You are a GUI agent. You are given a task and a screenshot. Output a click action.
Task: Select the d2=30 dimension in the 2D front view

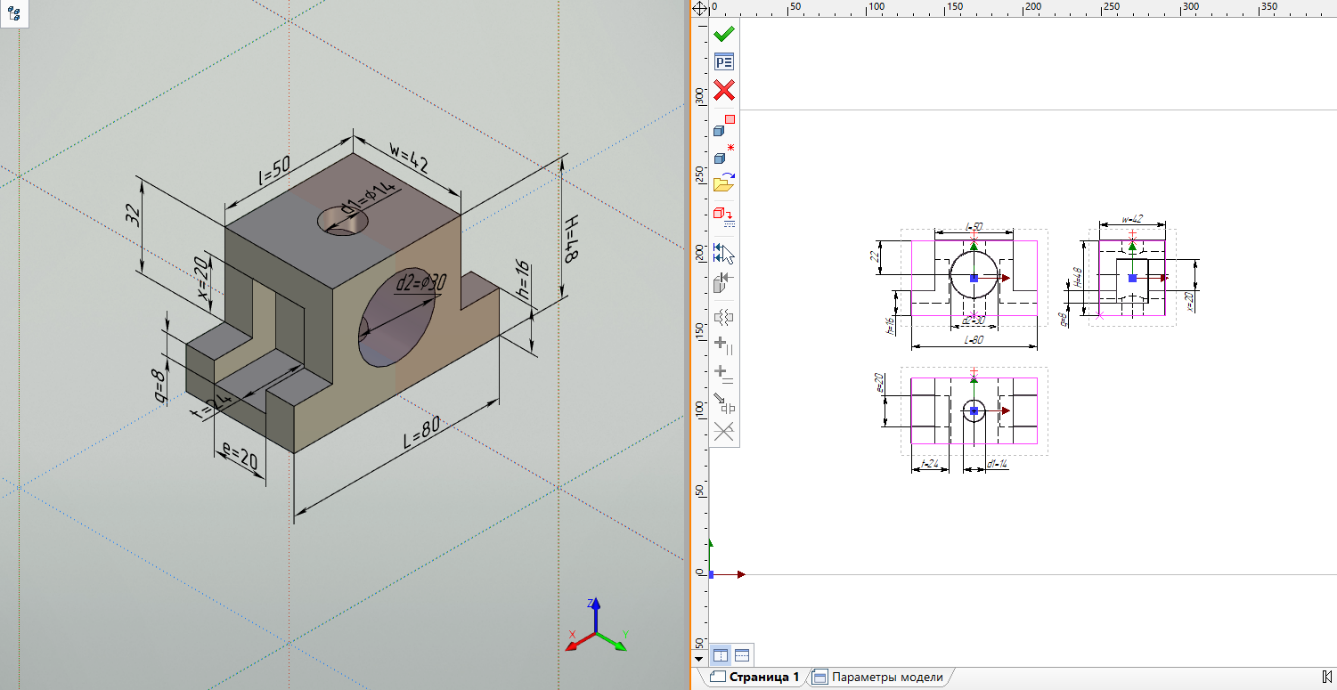[x=973, y=319]
